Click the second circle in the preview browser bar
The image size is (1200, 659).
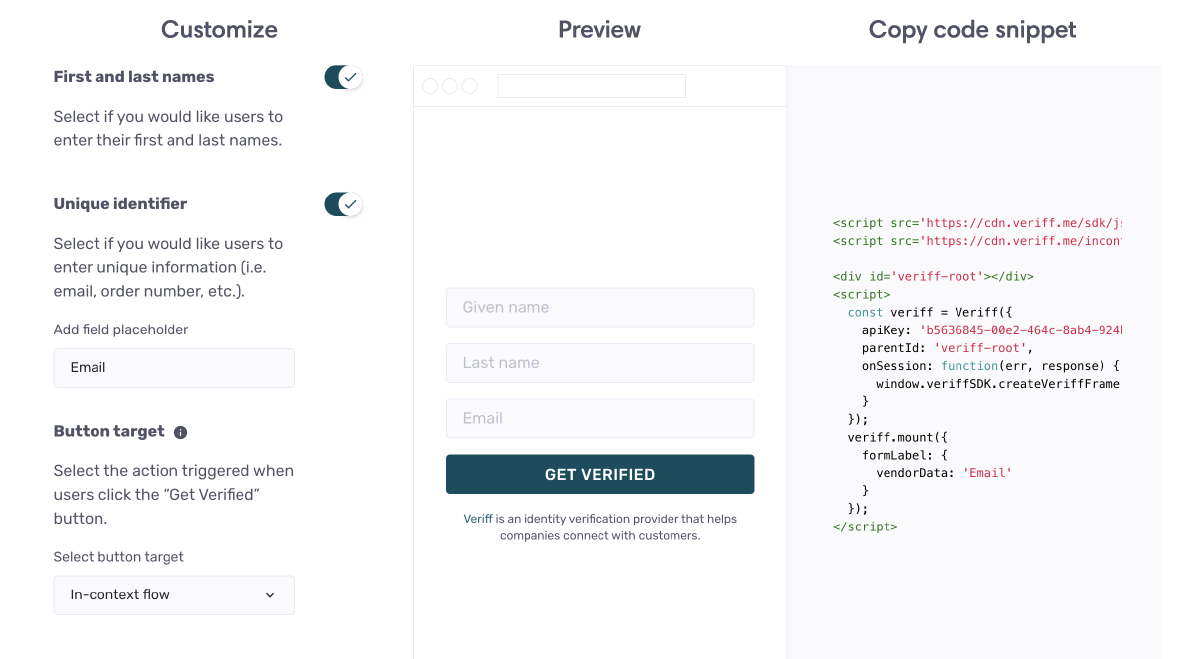450,86
